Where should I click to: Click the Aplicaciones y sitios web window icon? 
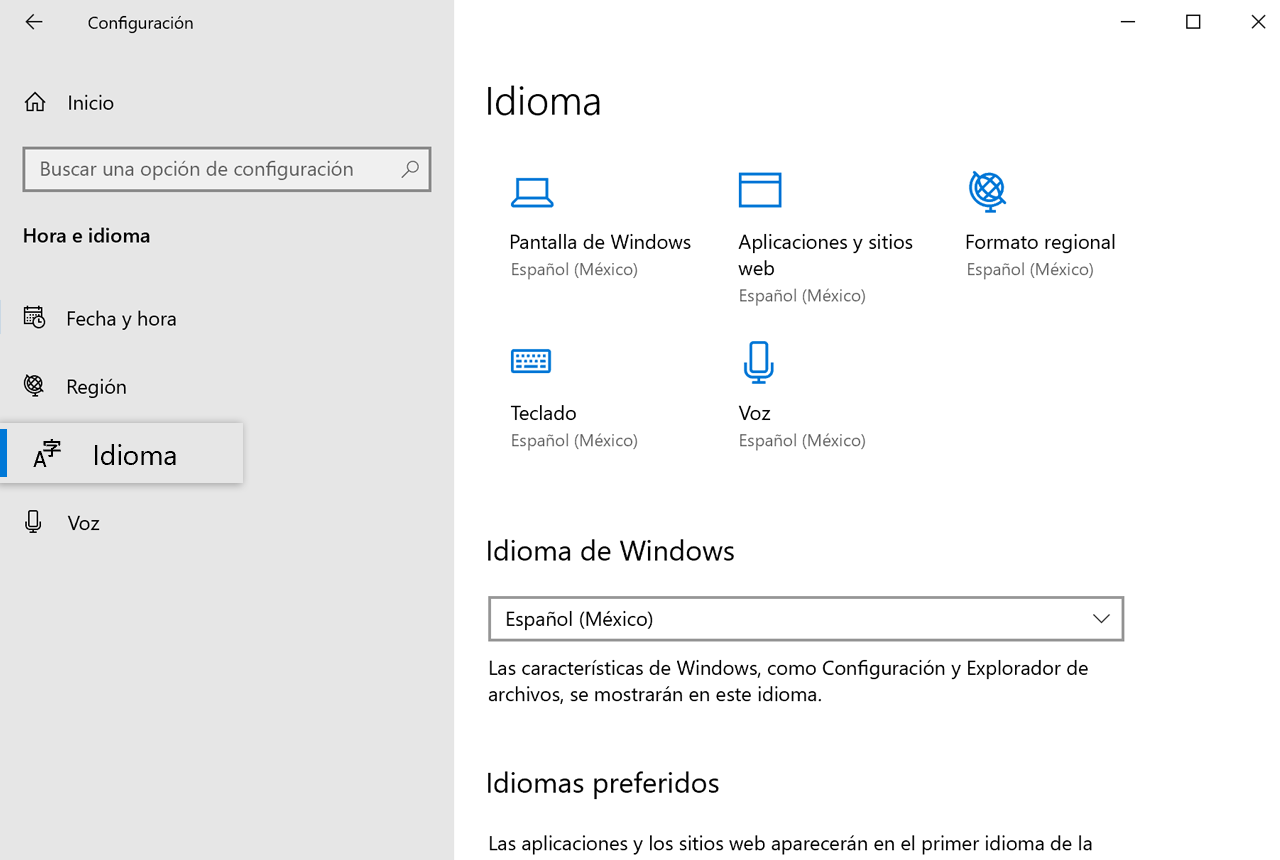point(760,189)
